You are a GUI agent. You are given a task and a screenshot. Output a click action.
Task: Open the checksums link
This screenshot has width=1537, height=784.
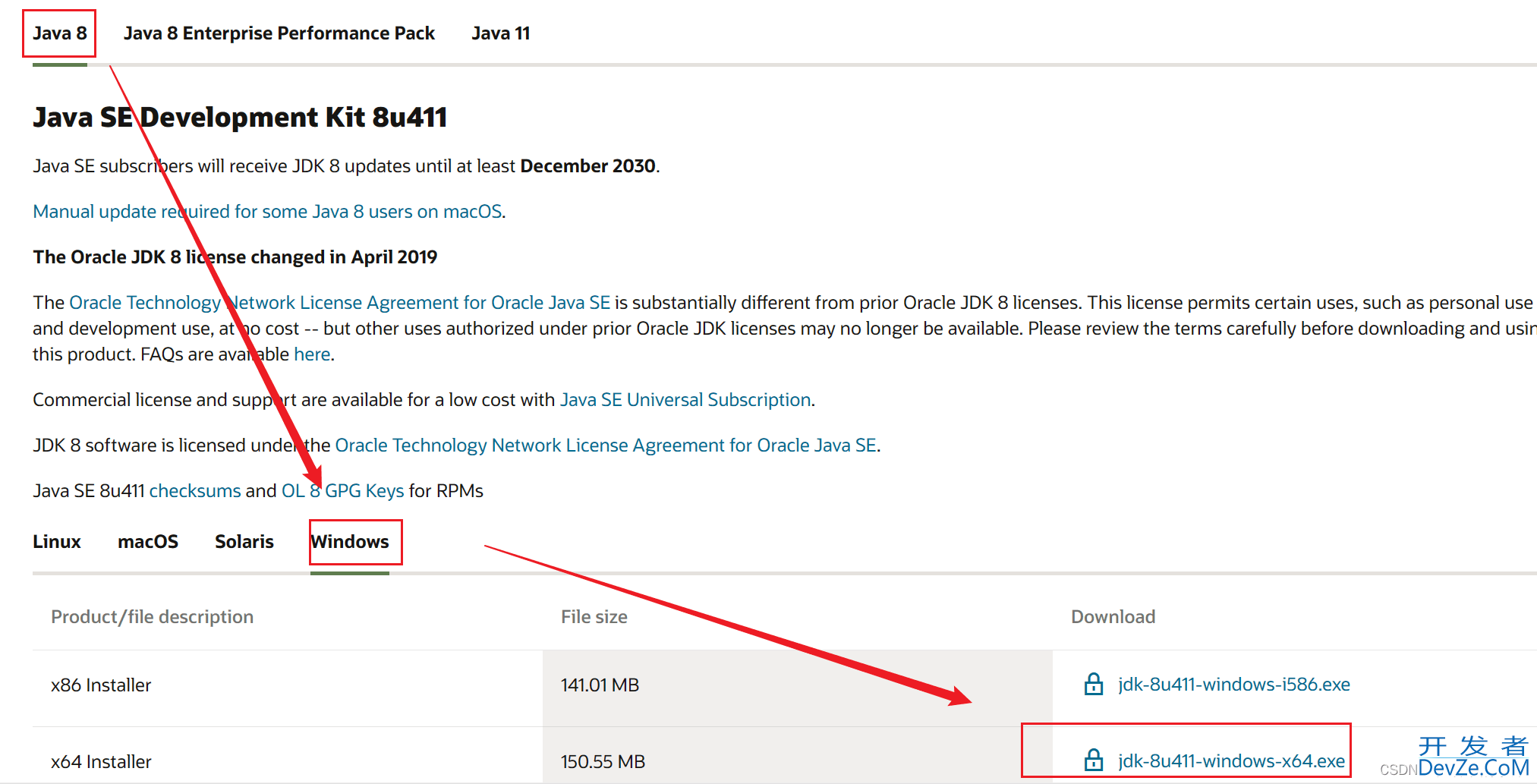[x=195, y=490]
